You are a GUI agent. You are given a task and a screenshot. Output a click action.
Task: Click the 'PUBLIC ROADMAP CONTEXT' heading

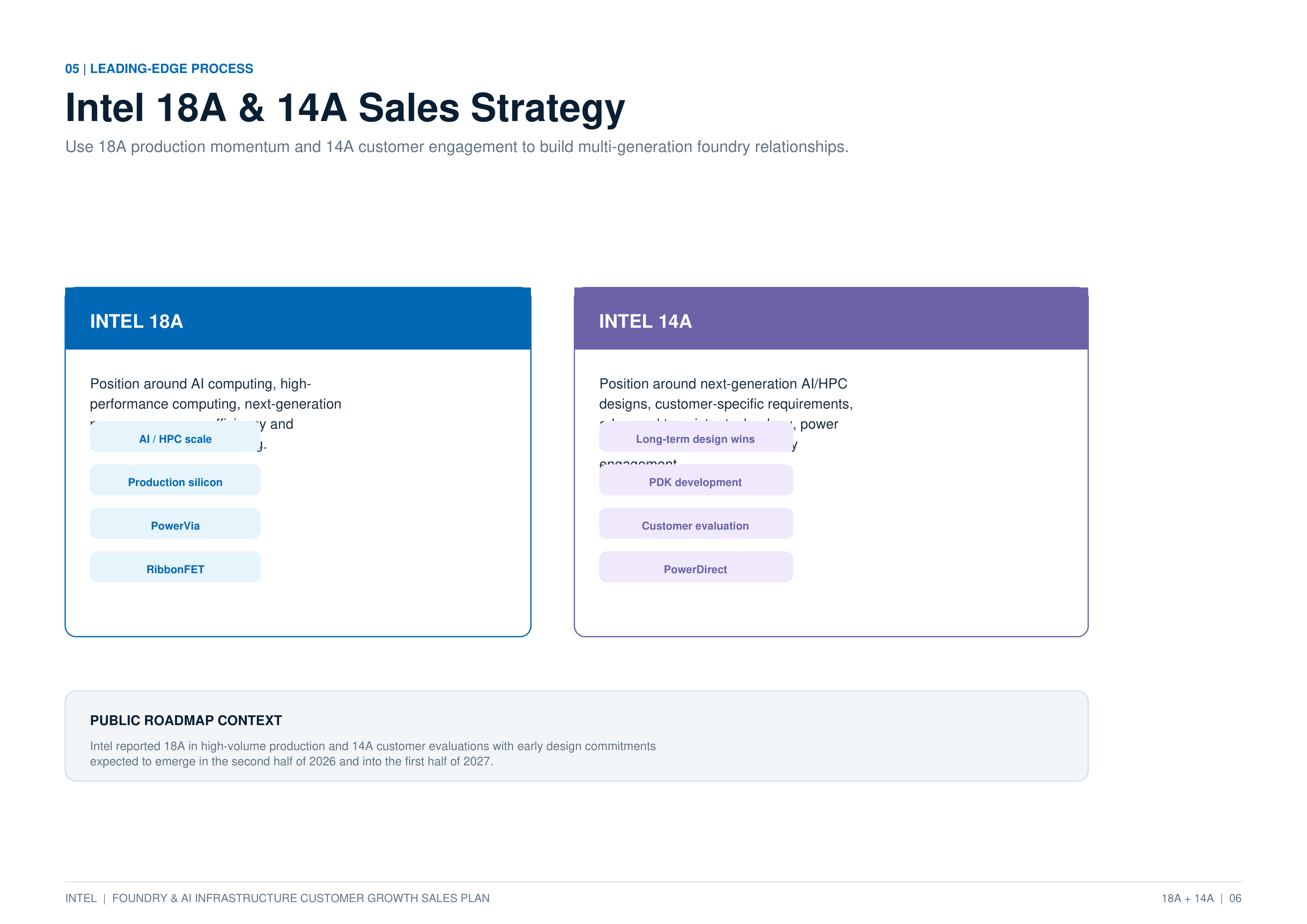pyautogui.click(x=186, y=720)
